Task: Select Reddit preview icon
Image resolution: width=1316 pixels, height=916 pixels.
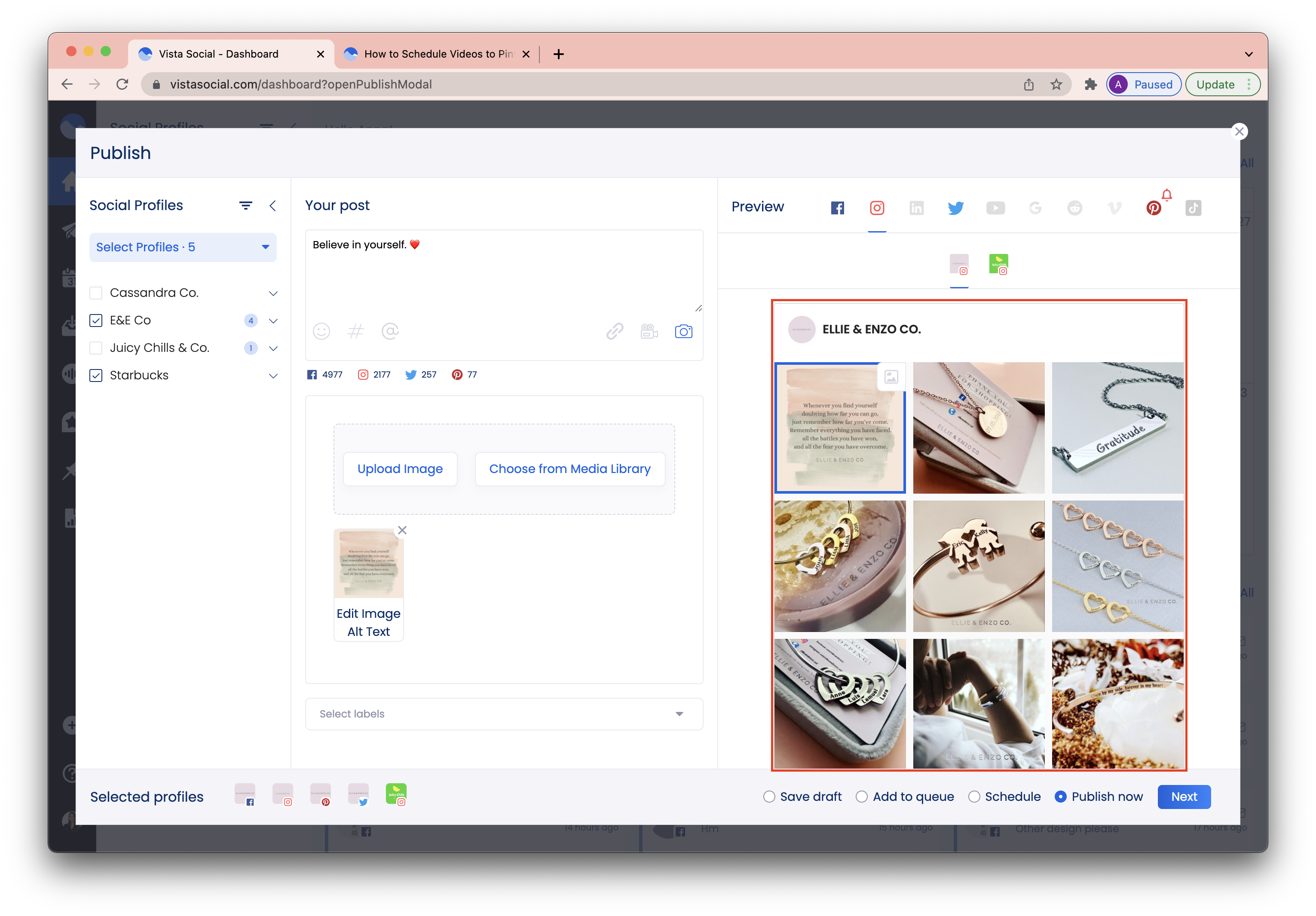Action: 1075,208
